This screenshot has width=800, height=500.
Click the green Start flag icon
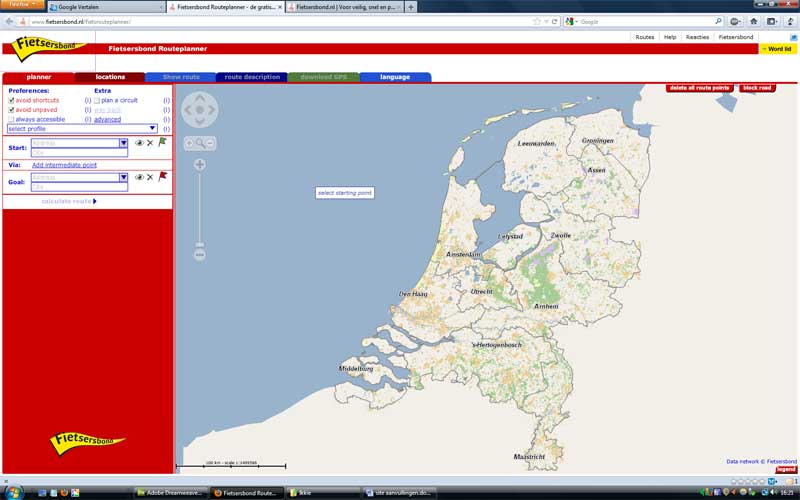(162, 142)
